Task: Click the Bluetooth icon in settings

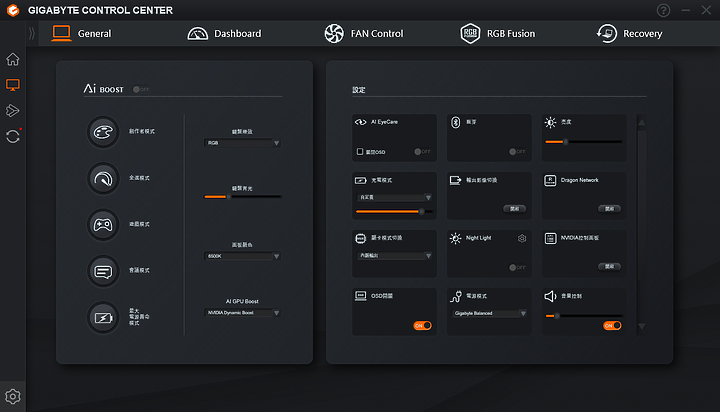Action: click(x=456, y=122)
